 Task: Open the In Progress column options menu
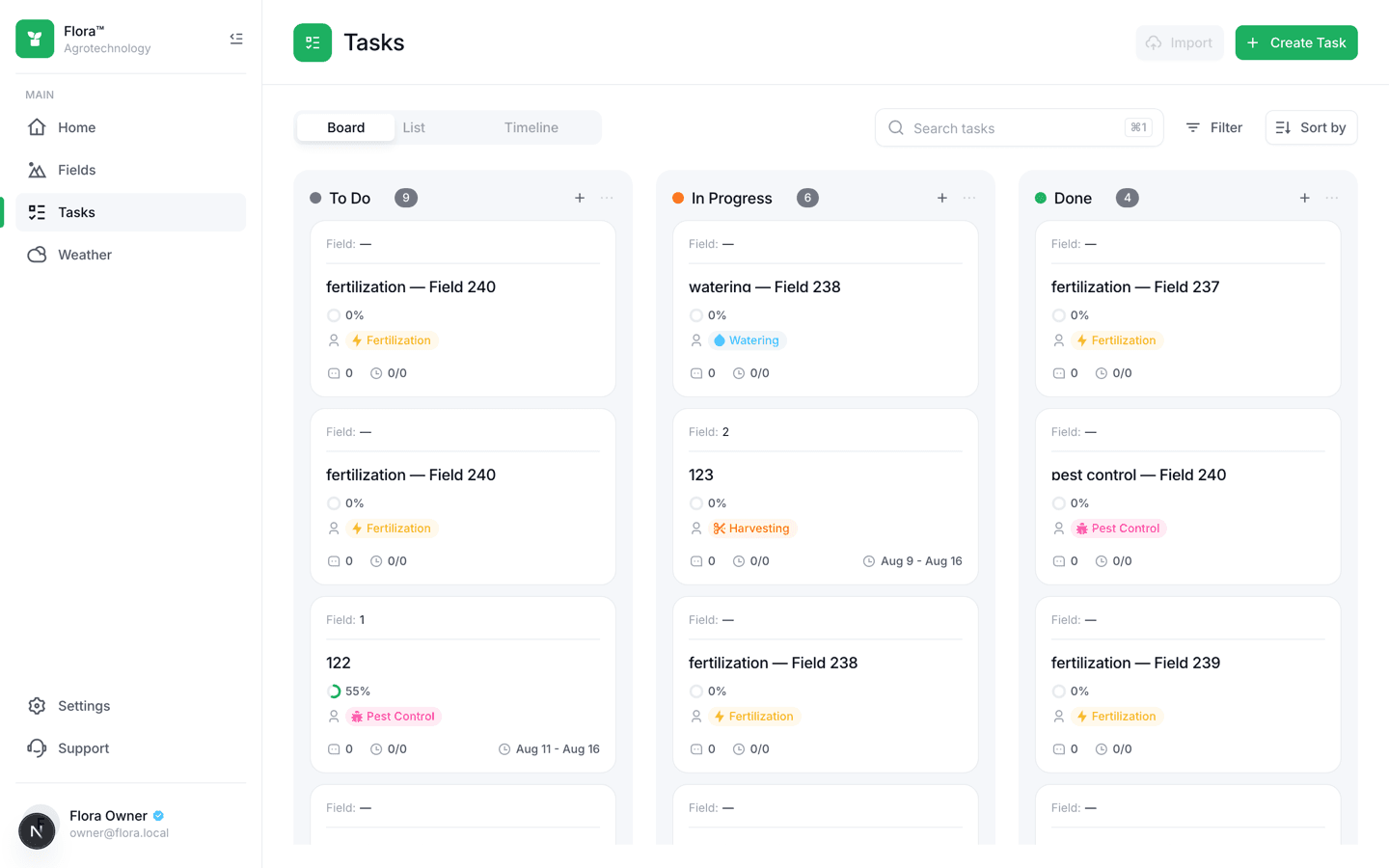969,198
